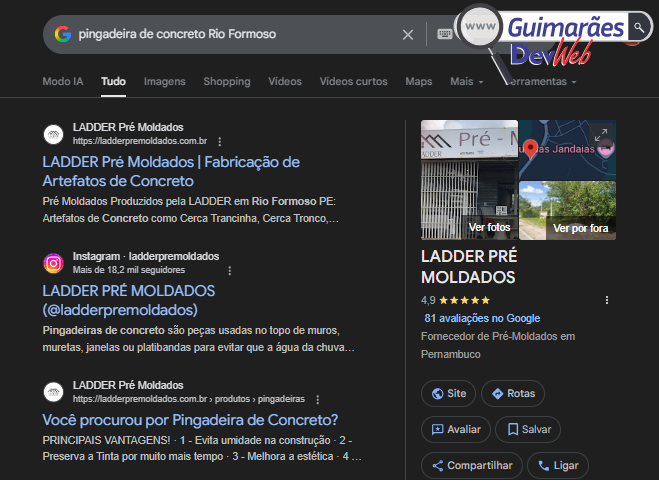This screenshot has height=482, width=659.
Task: Click the Site button
Action: (448, 393)
